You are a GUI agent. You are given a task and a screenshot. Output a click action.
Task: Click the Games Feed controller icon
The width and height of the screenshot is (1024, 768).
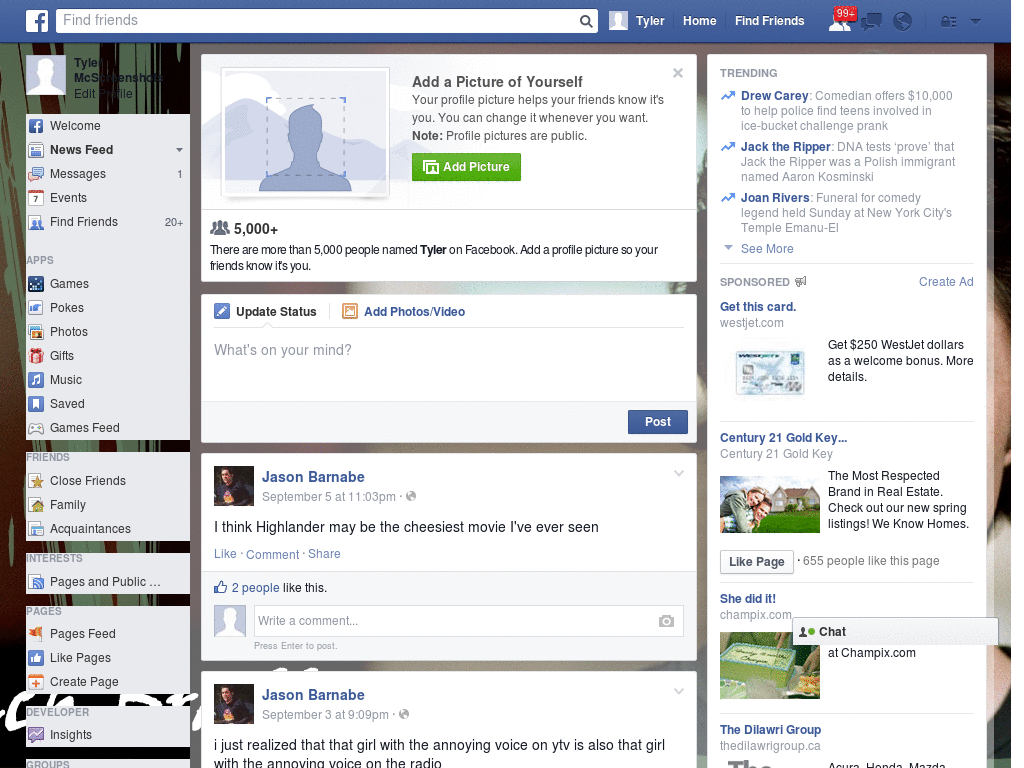coord(36,428)
